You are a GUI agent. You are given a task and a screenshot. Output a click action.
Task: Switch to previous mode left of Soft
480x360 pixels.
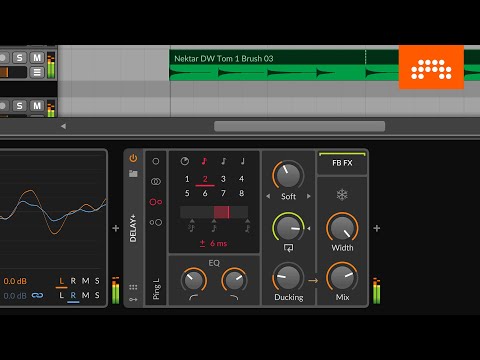coord(268,196)
